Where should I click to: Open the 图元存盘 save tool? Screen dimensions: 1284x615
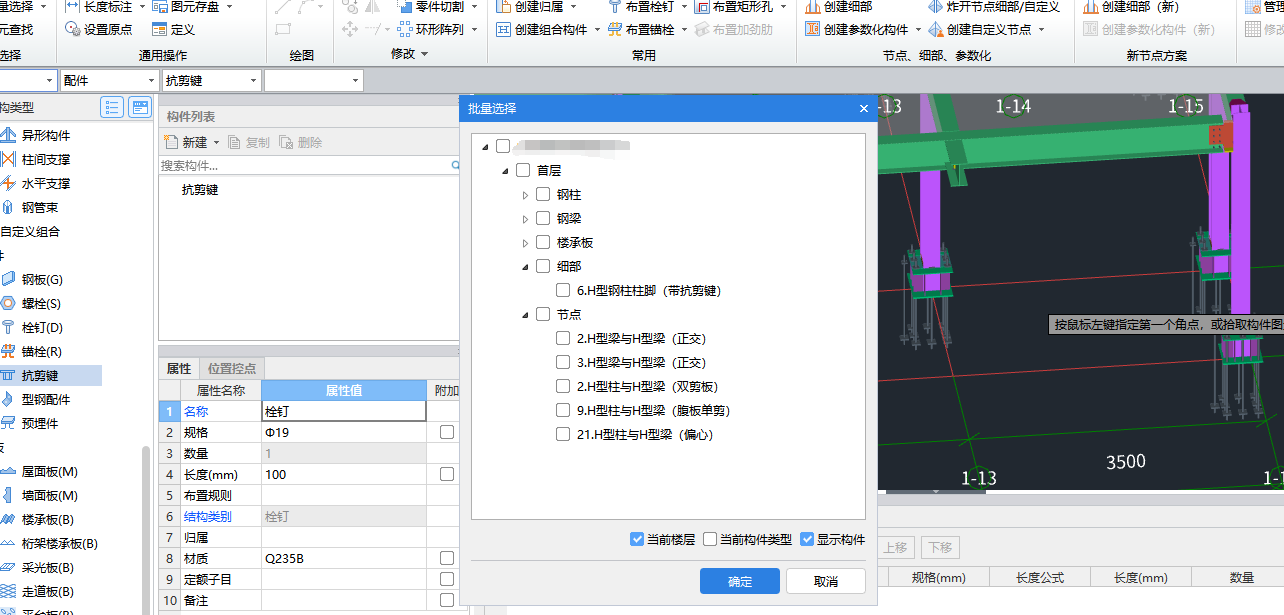pos(186,6)
